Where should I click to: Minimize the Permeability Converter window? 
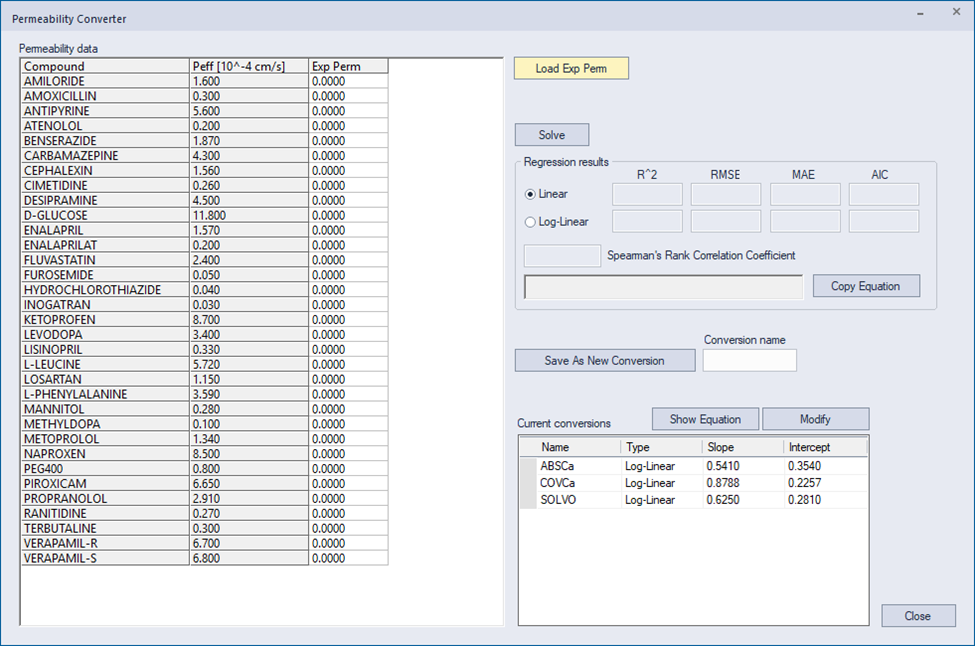tap(920, 13)
